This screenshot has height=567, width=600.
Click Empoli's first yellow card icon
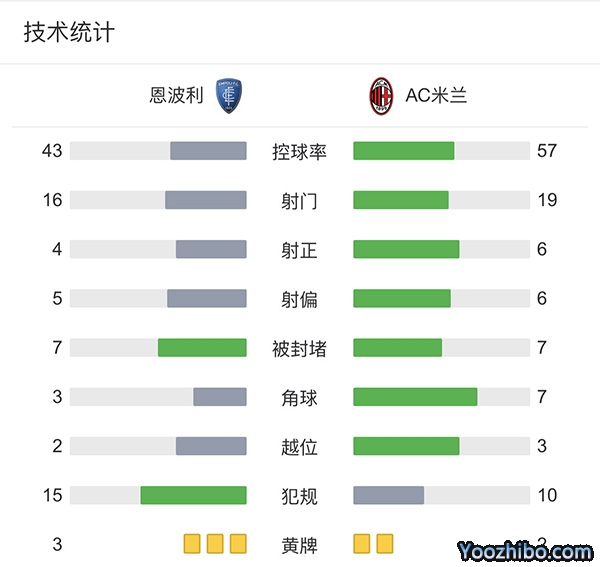(192, 544)
